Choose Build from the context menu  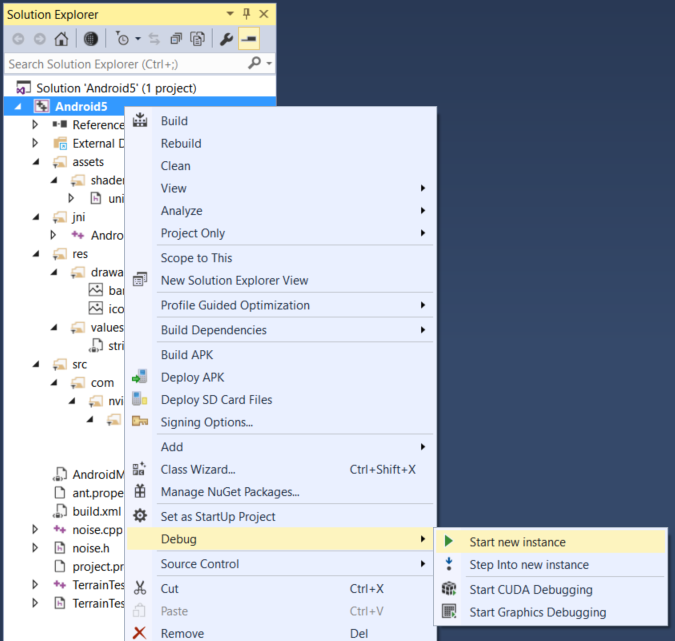pyautogui.click(x=281, y=121)
